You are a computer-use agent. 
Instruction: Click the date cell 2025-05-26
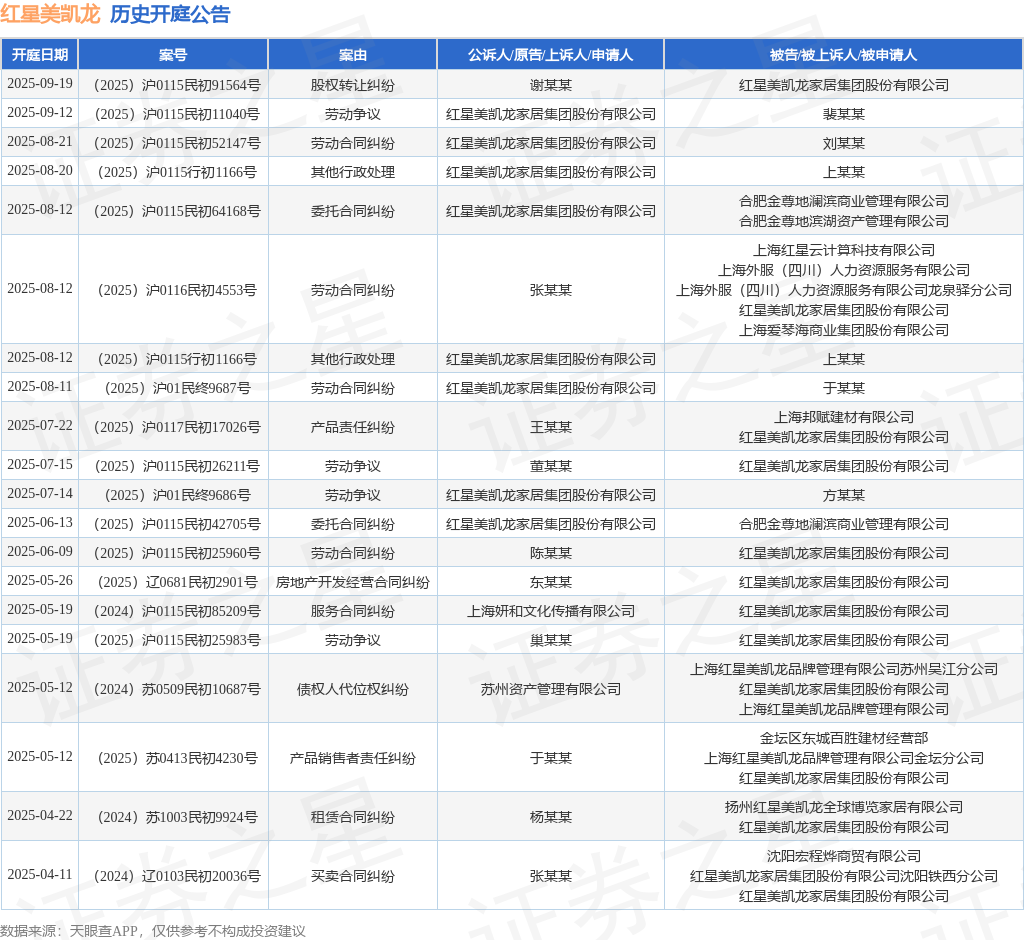pos(40,580)
